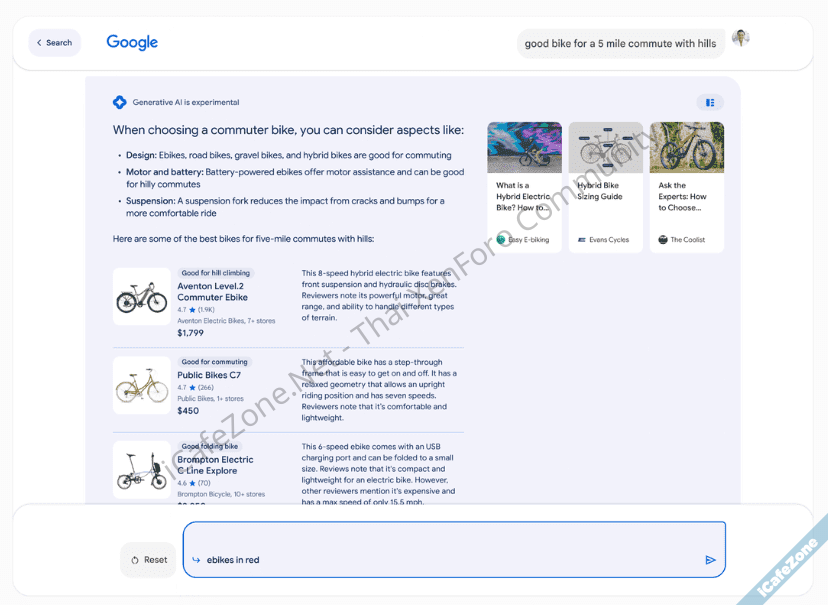Screen dimensions: 828x605
Task: Click the Reset button
Action: (149, 560)
